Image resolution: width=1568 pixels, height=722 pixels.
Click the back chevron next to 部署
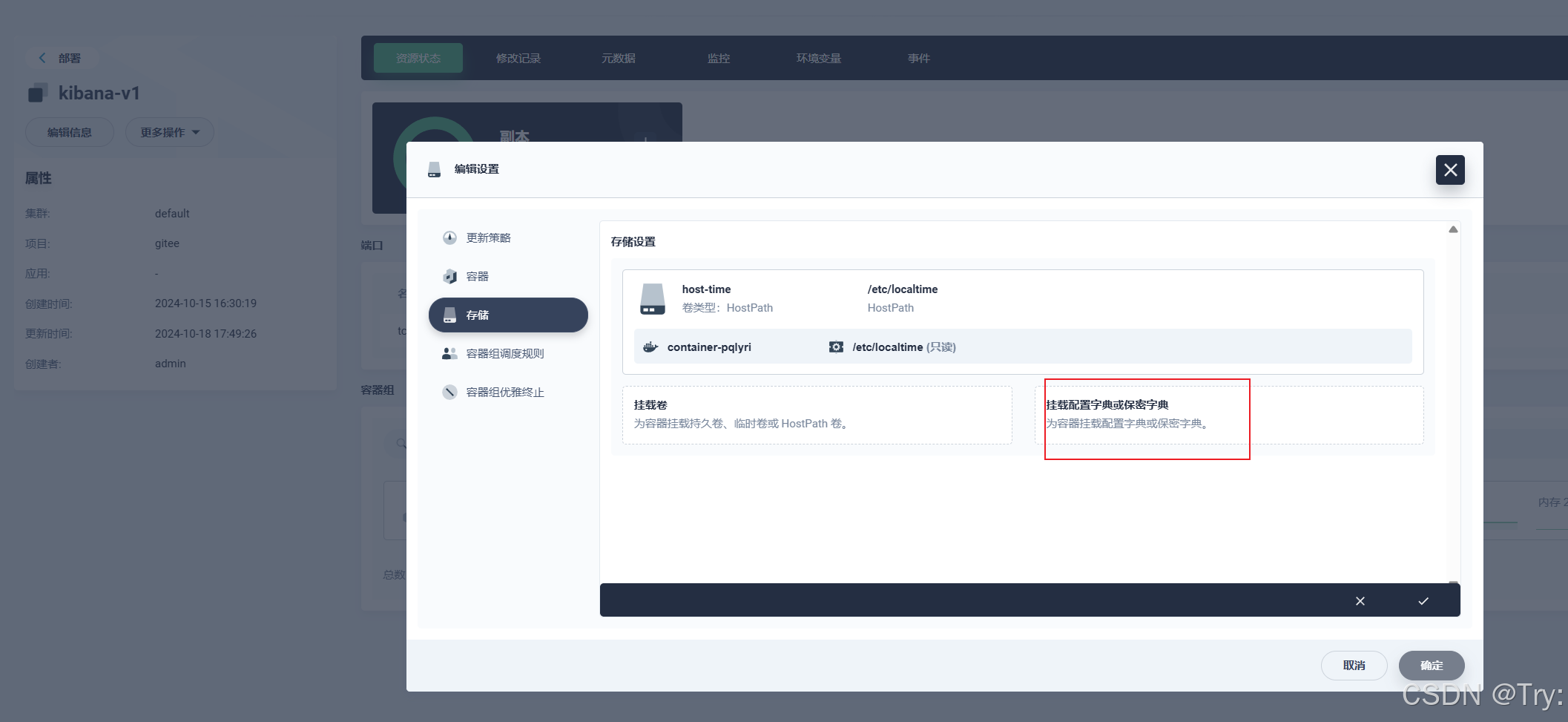click(x=42, y=58)
